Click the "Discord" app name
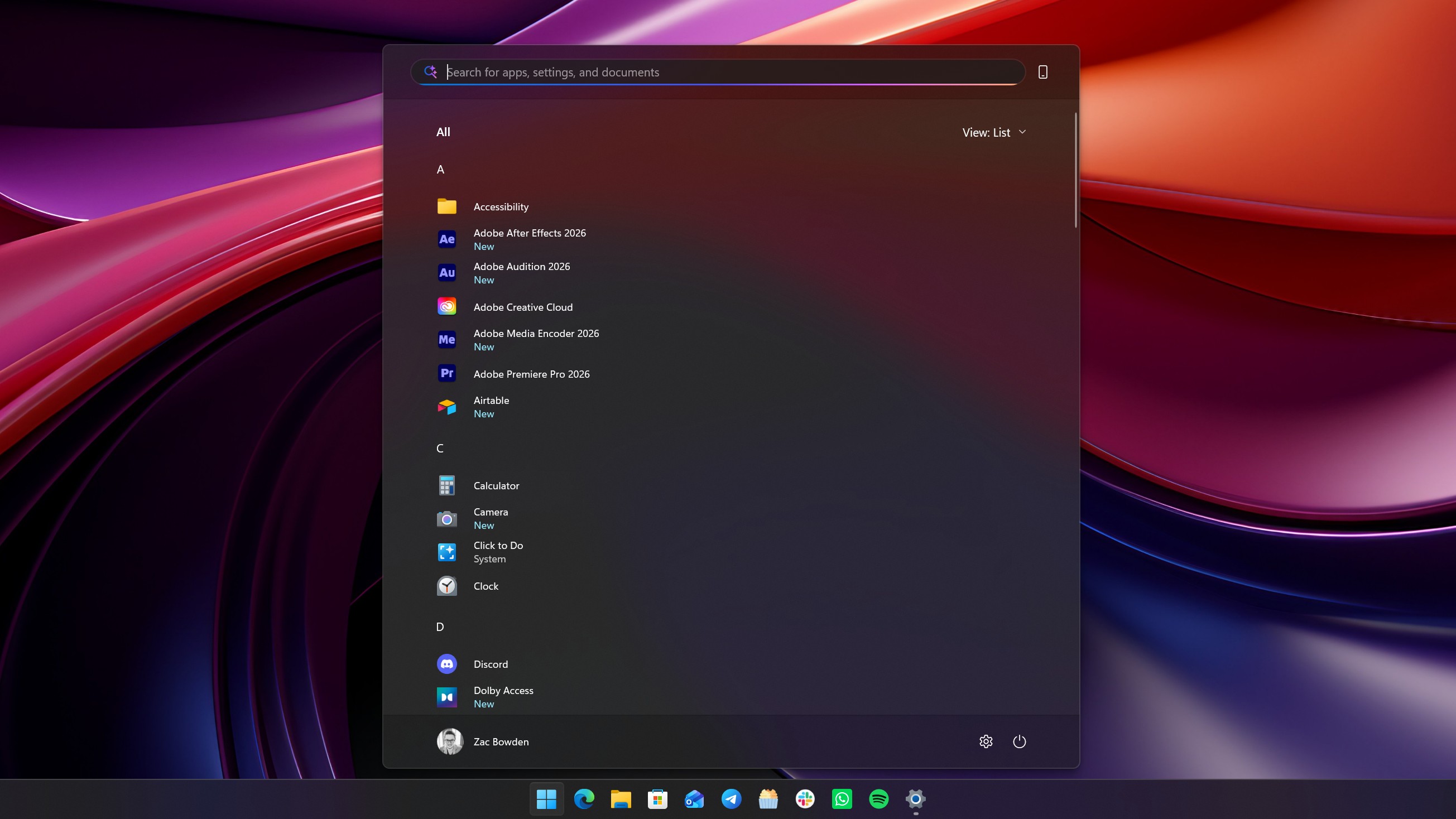Screen dimensions: 1456x819 (x=491, y=664)
